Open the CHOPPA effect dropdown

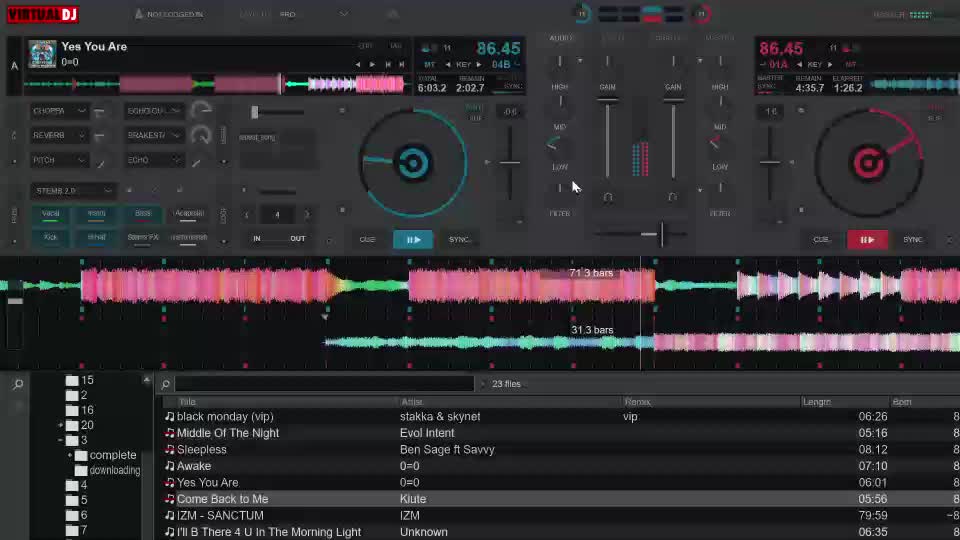(59, 111)
